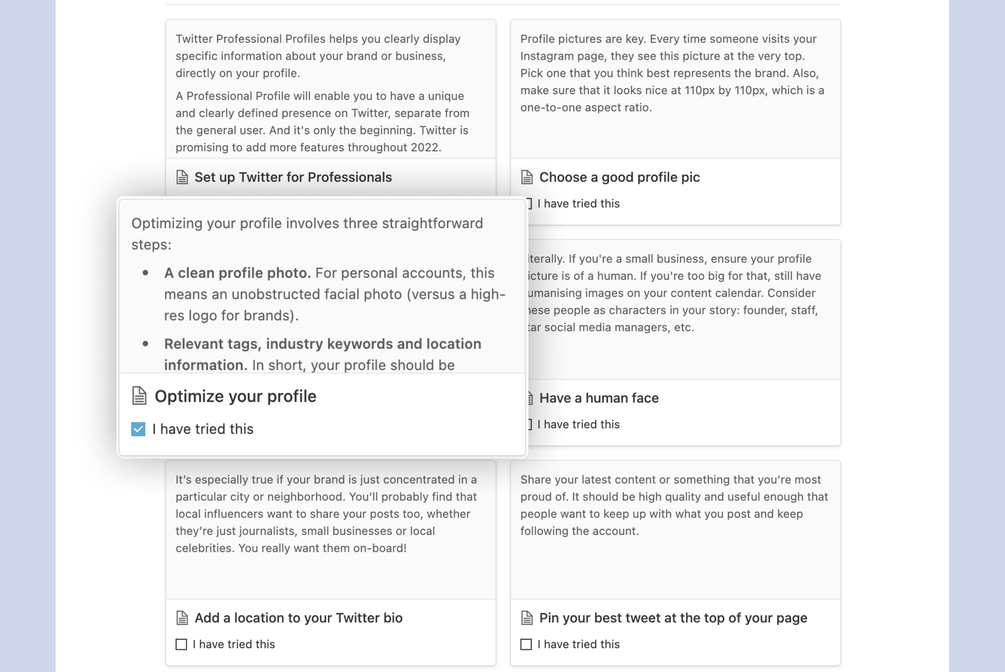The width and height of the screenshot is (1005, 672).
Task: Click page icon beside Choose a good profile pic
Action: click(x=527, y=177)
